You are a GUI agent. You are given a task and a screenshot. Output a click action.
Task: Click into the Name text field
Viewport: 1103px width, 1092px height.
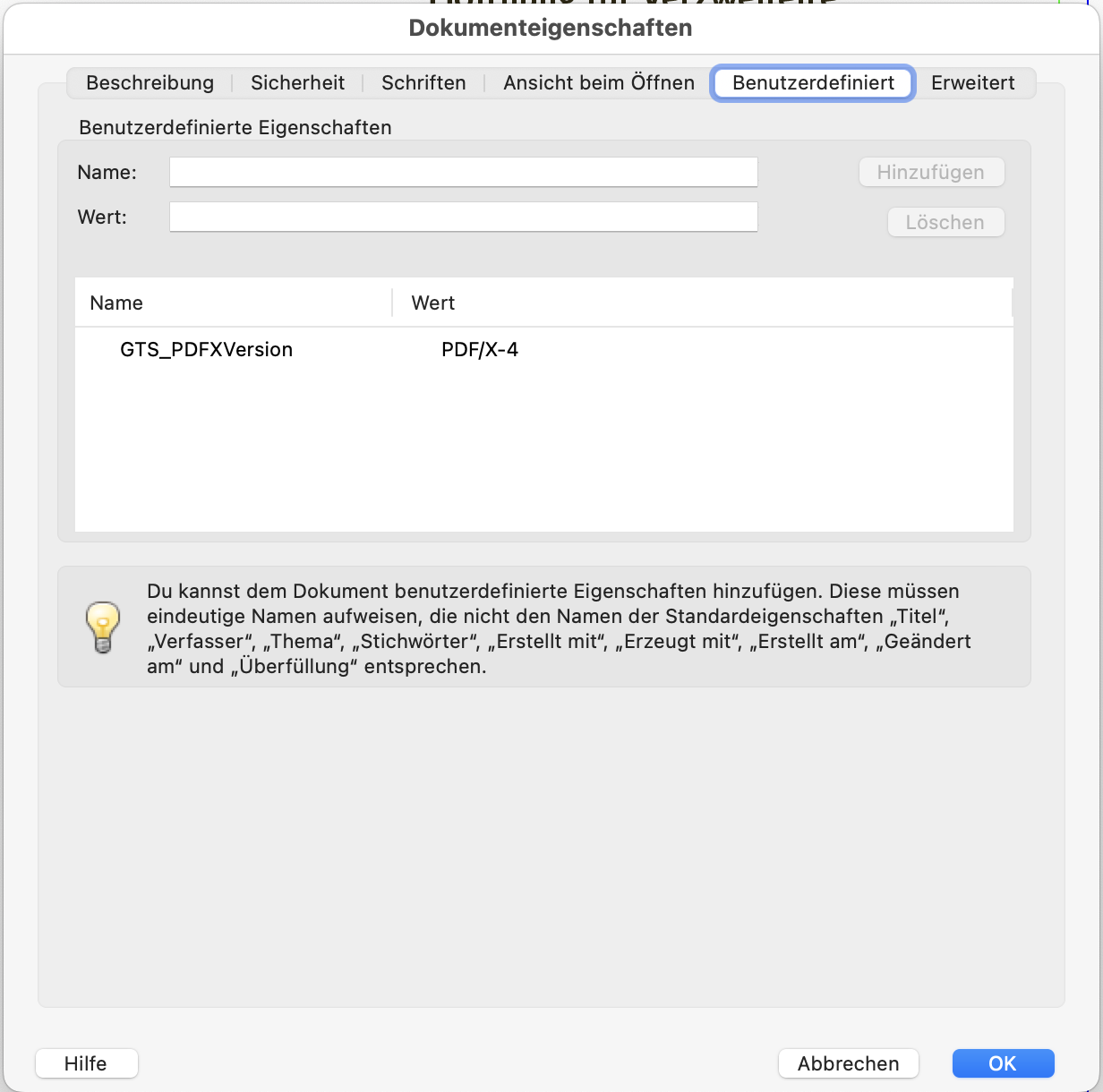tap(463, 172)
